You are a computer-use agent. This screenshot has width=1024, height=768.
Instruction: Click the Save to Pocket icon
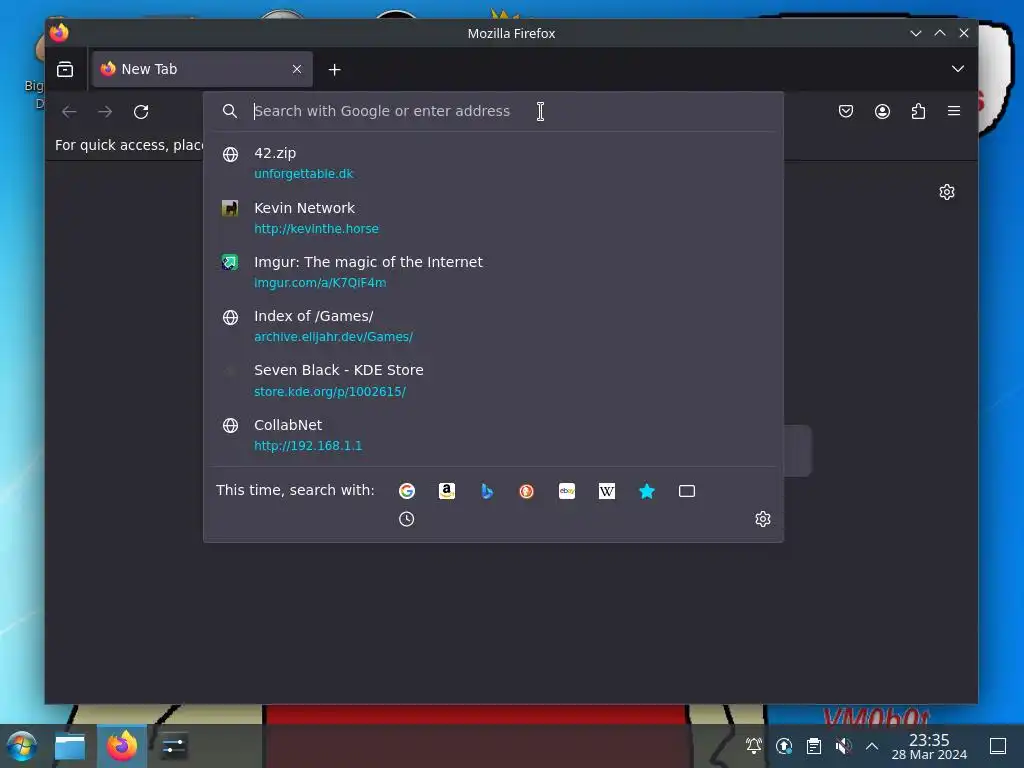(846, 111)
